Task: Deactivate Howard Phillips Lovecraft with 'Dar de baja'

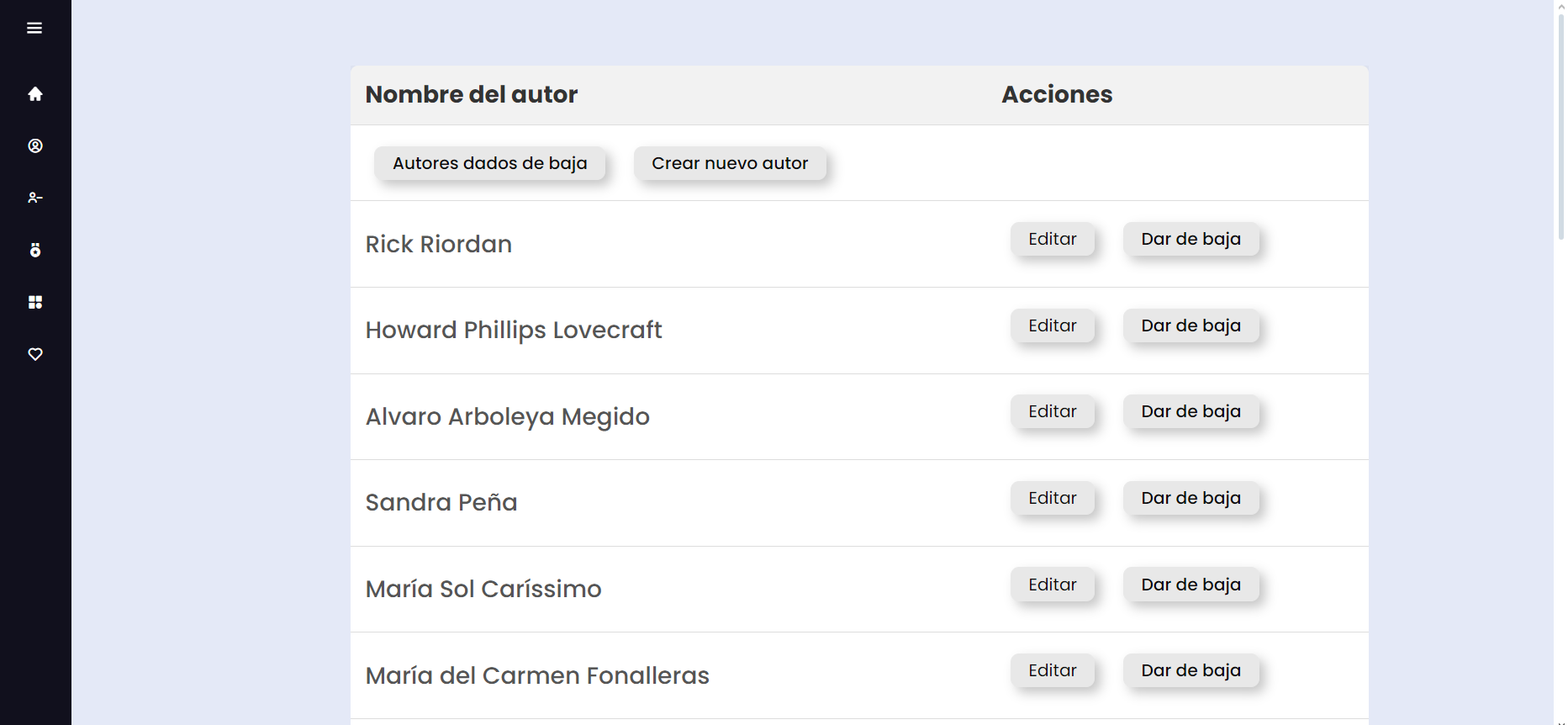Action: click(1191, 326)
